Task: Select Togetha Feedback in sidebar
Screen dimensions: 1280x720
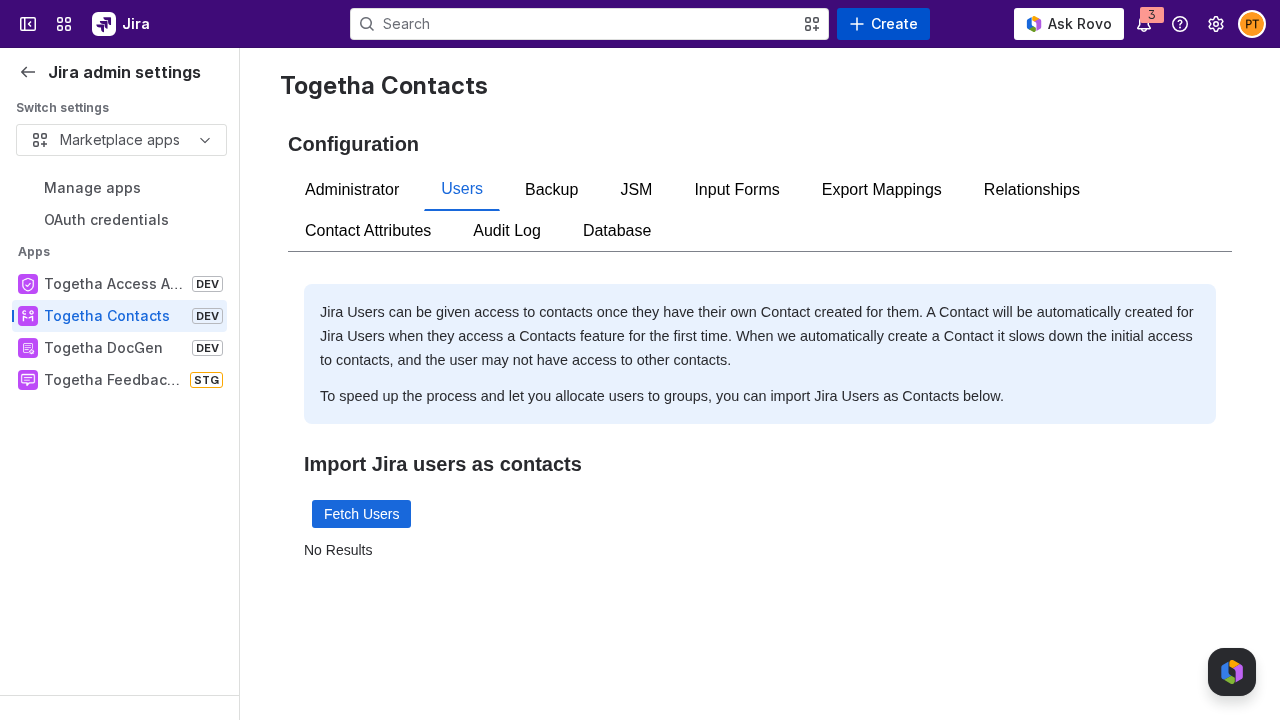Action: pyautogui.click(x=119, y=380)
